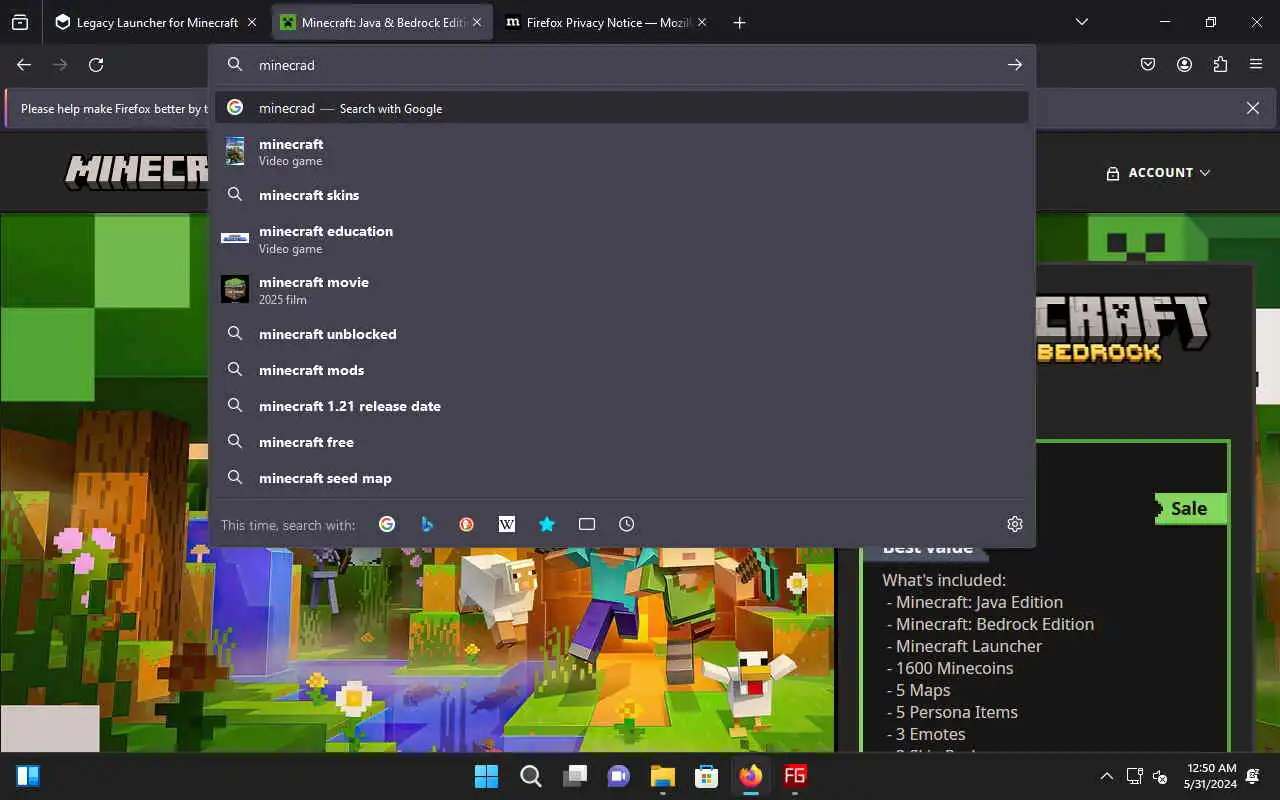Open File Explorer from taskbar

click(x=662, y=776)
